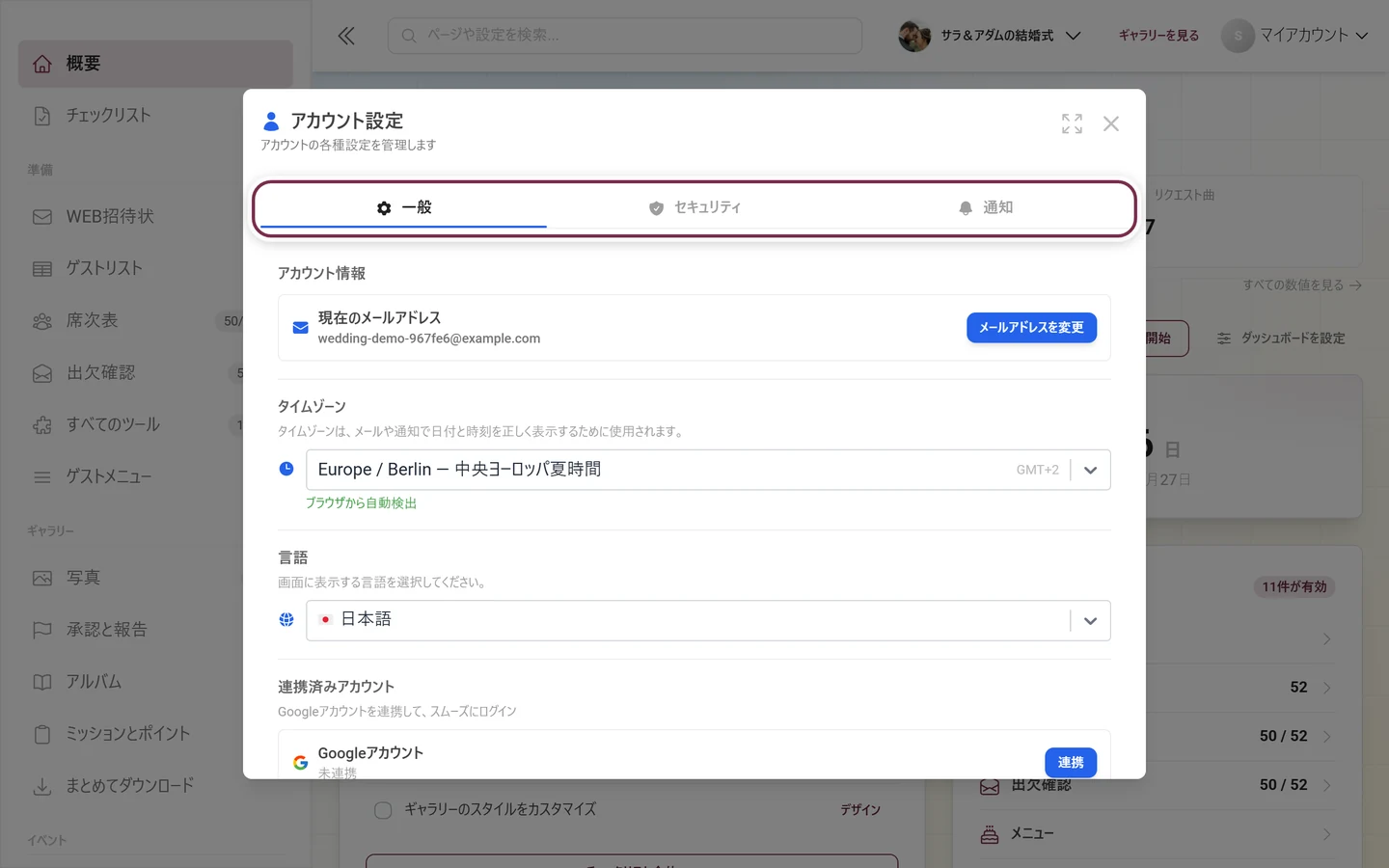Screen dimensions: 1389x868
Task: Click the Google 連携 button
Action: coord(1071,762)
